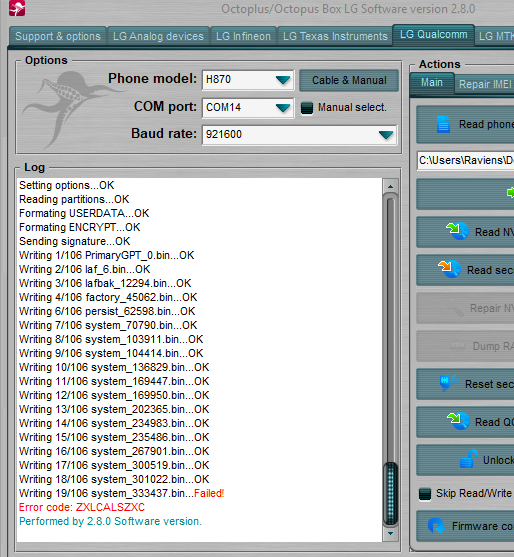The height and width of the screenshot is (557, 514).
Task: Click the Read QC button
Action: [465, 422]
